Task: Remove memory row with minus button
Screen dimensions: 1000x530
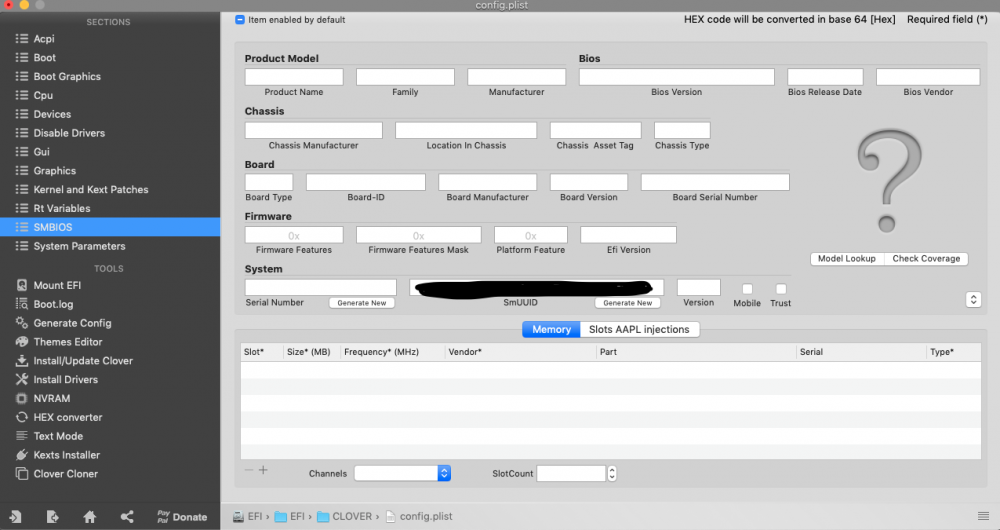Action: 249,470
